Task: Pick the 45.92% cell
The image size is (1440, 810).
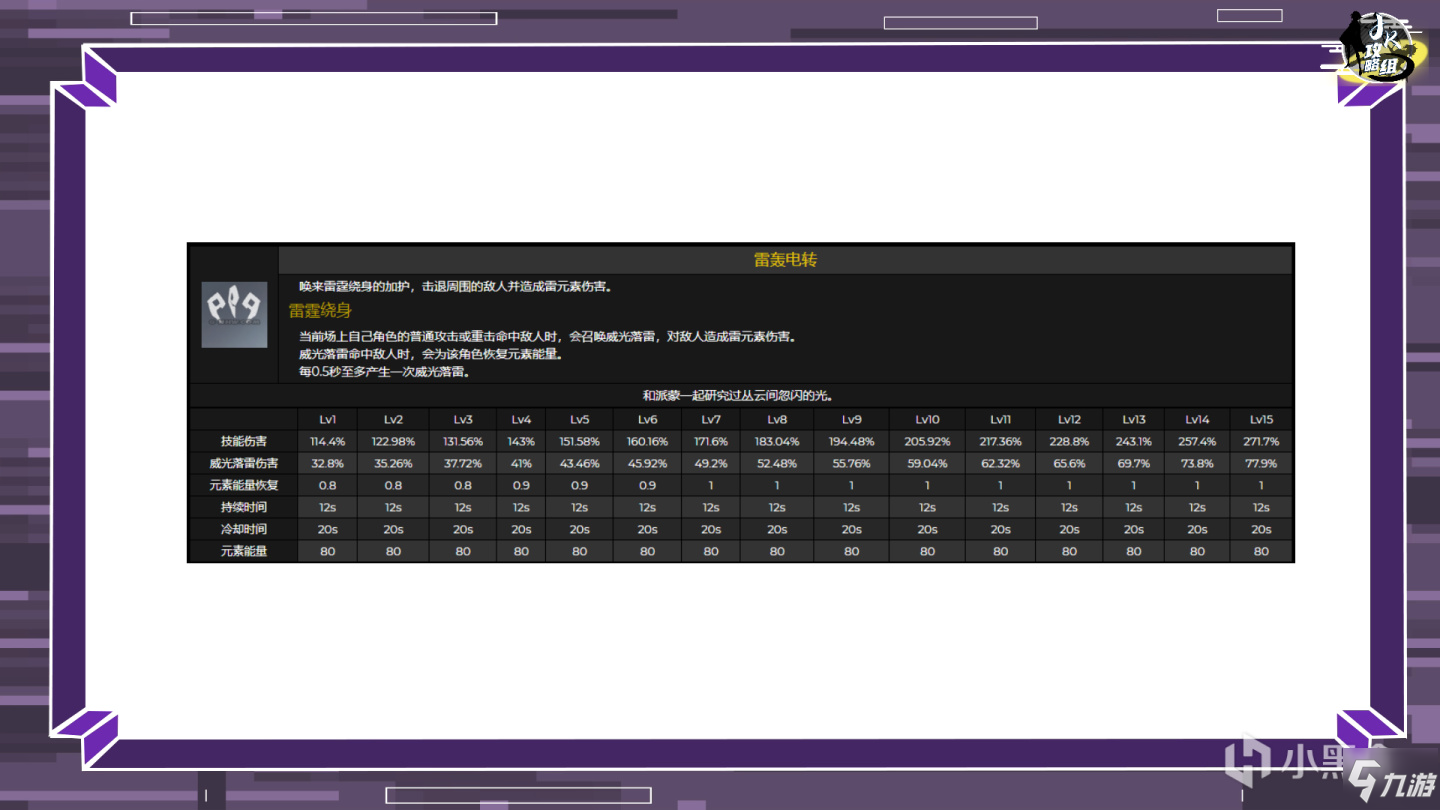Action: point(647,463)
